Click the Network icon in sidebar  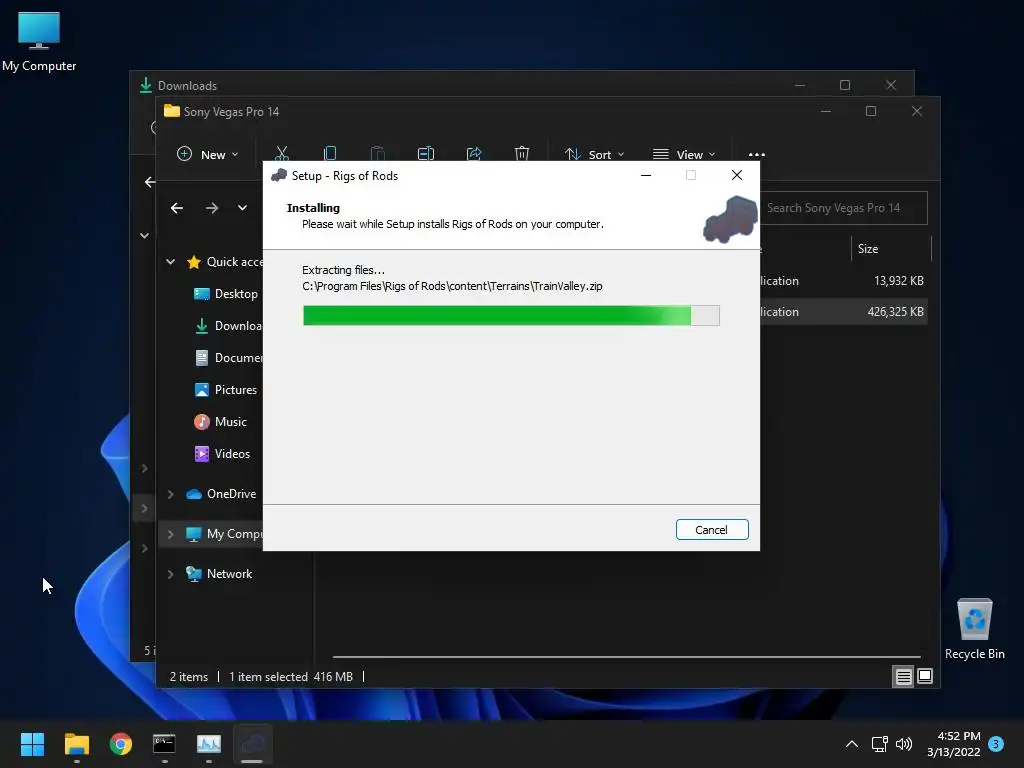point(193,574)
